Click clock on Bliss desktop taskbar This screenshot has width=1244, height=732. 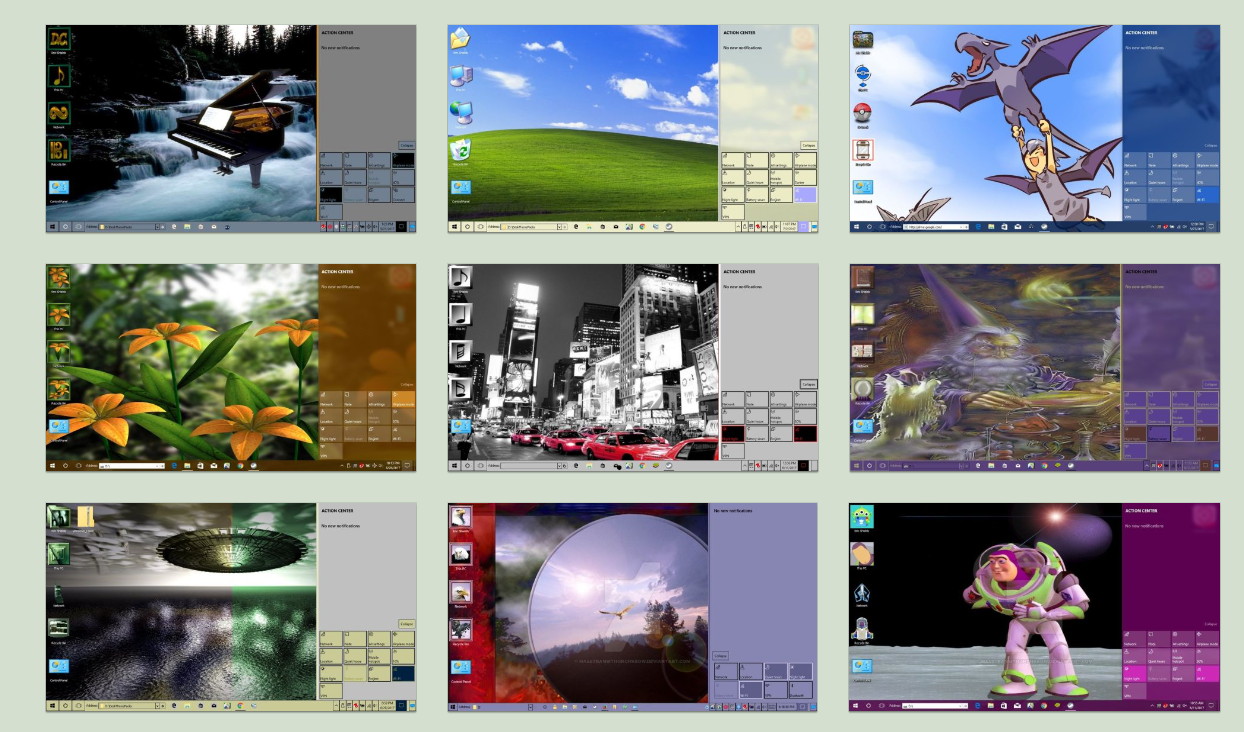[789, 227]
